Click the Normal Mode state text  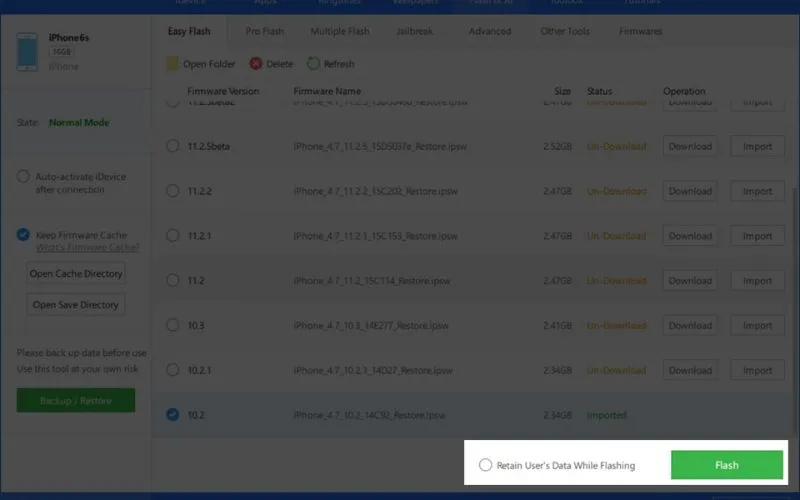coord(79,122)
